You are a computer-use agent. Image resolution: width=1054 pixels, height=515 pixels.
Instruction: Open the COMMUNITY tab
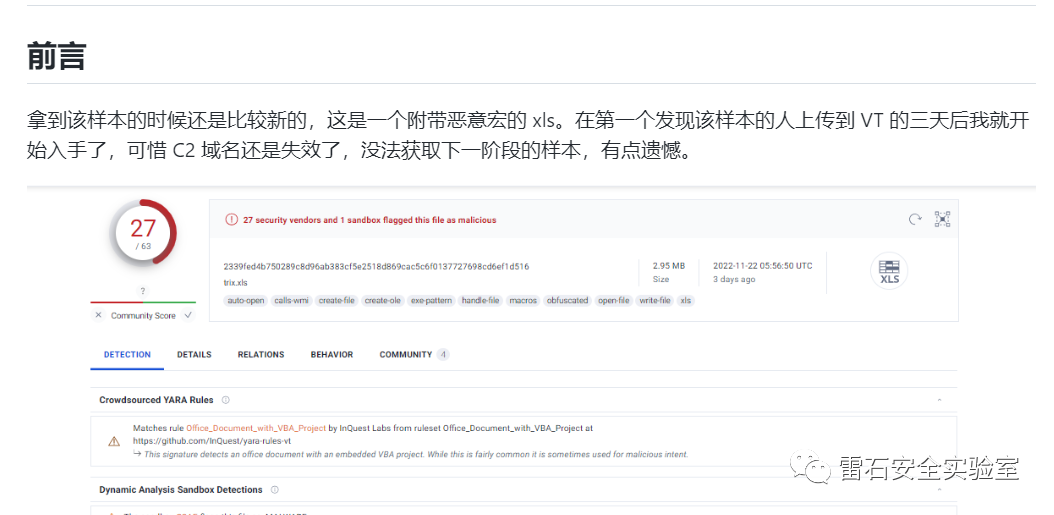[x=405, y=354]
